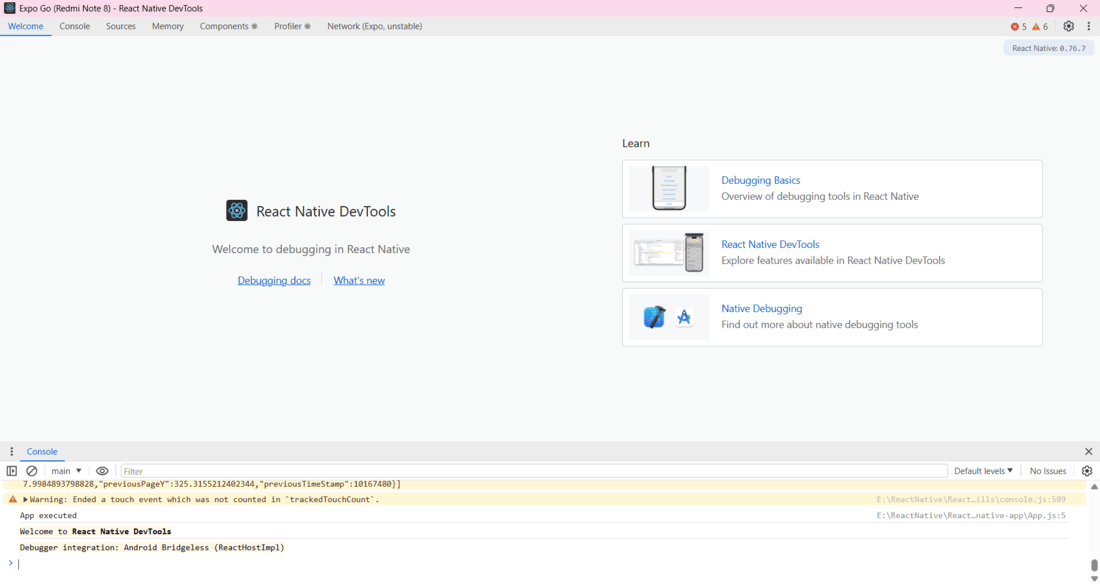Open the main context dropdown
The height and width of the screenshot is (584, 1100).
click(x=66, y=471)
